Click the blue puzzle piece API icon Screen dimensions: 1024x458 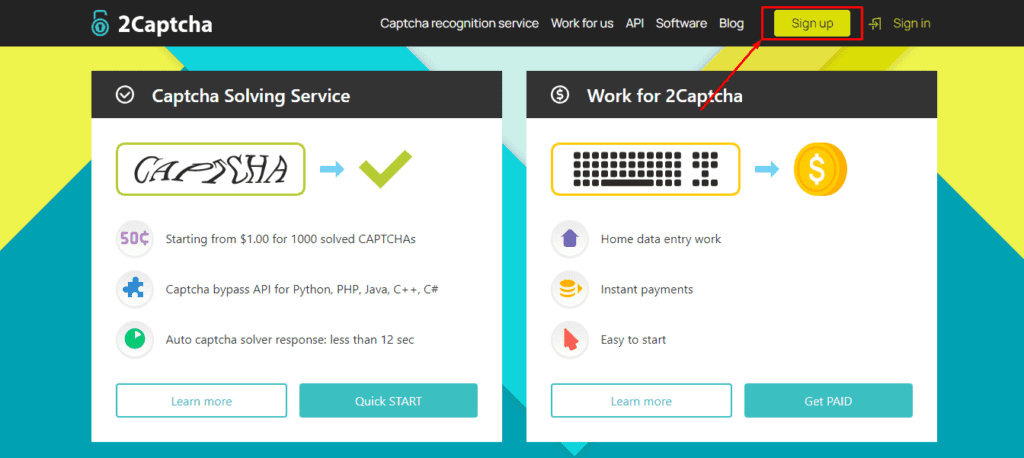click(x=135, y=289)
